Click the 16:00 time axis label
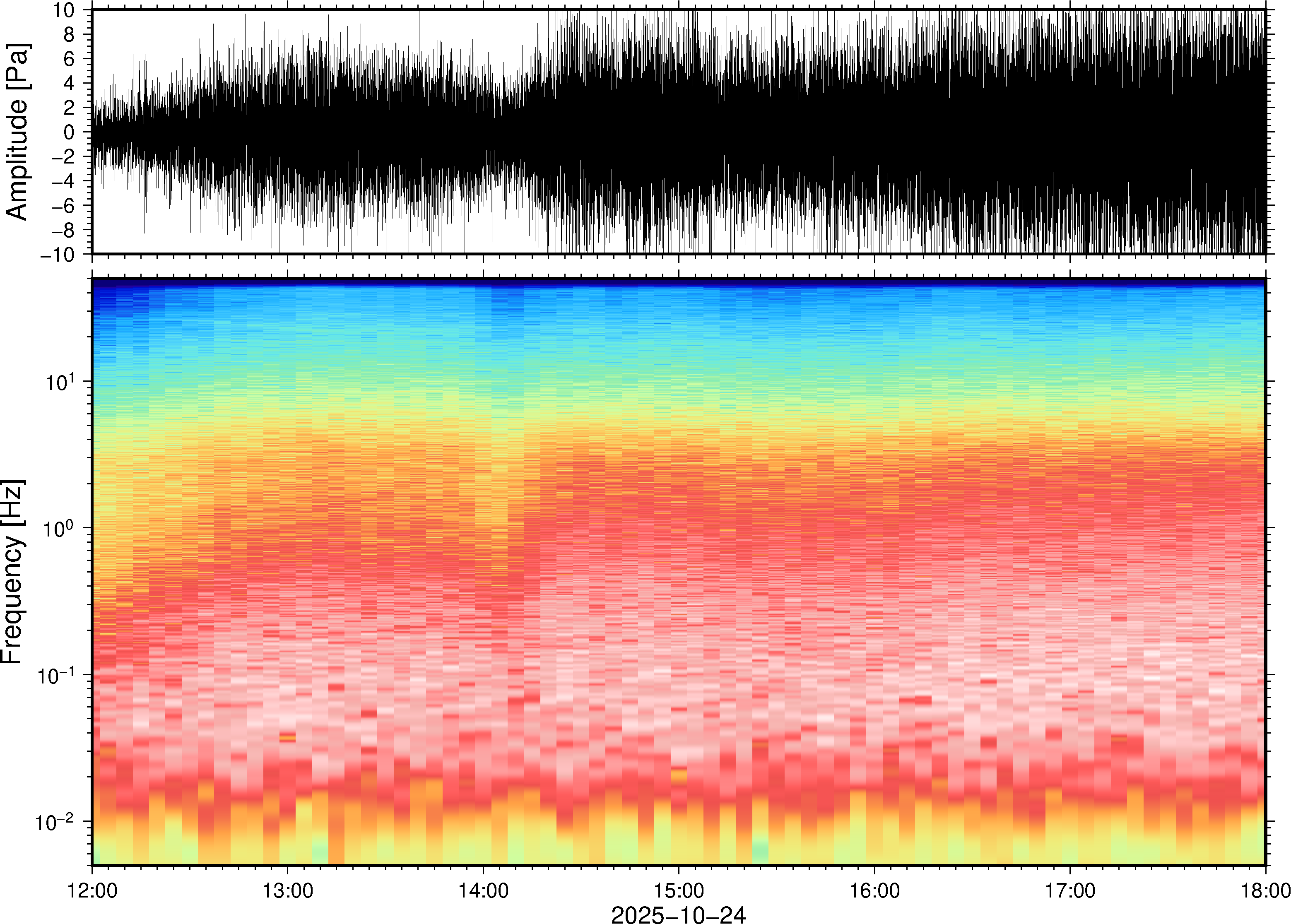The width and height of the screenshot is (1291, 924). click(x=874, y=890)
